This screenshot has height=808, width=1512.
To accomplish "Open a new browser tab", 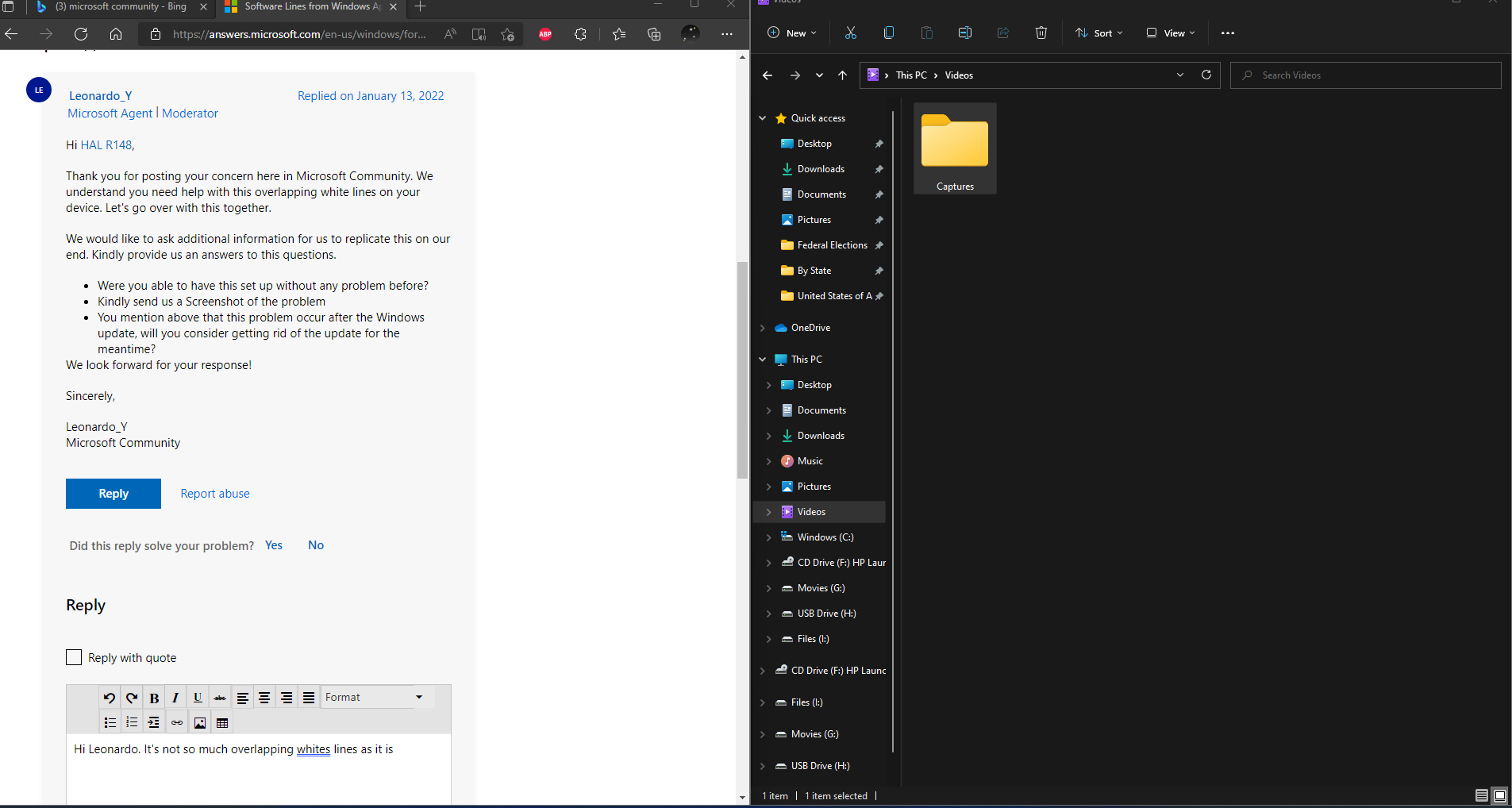I will 420,6.
